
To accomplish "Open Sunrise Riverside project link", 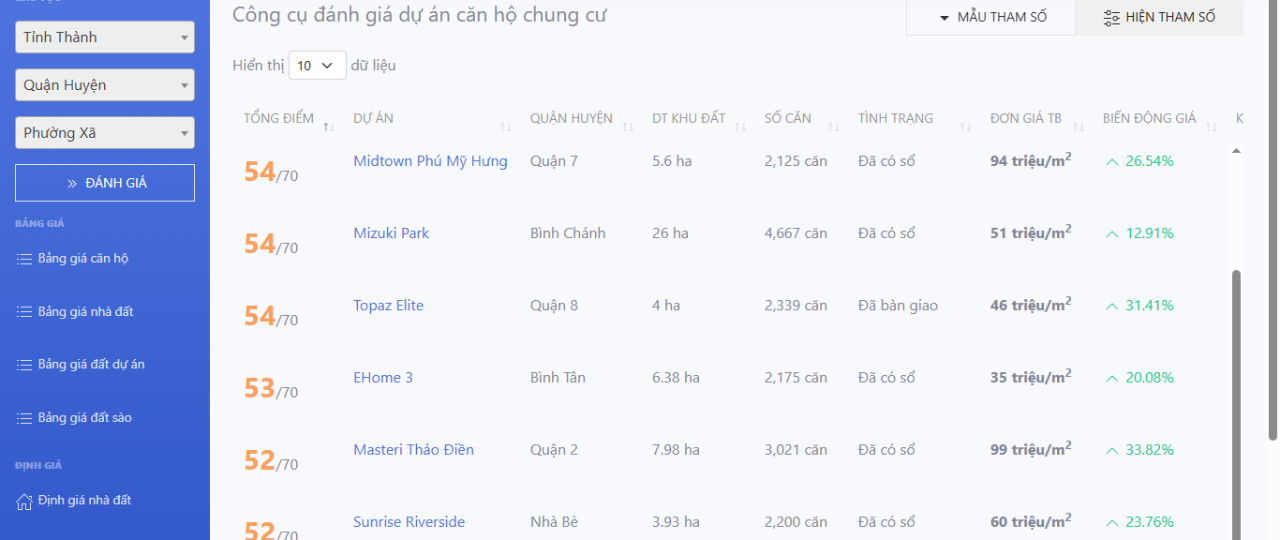I will [x=409, y=521].
